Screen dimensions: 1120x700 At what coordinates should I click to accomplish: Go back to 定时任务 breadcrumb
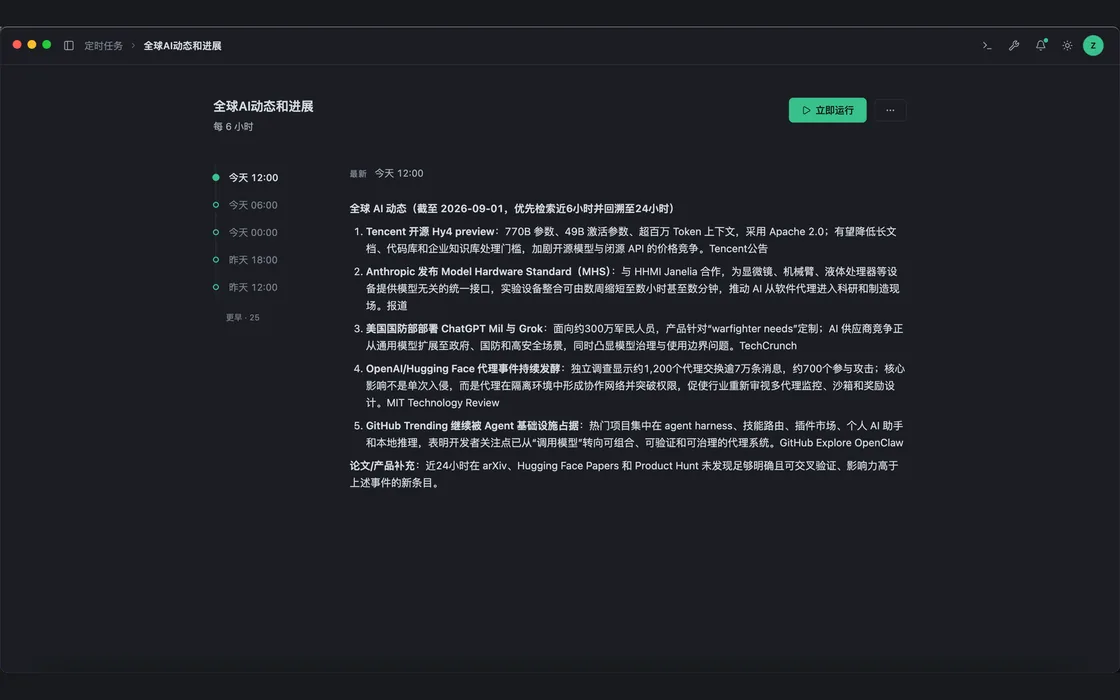(104, 46)
